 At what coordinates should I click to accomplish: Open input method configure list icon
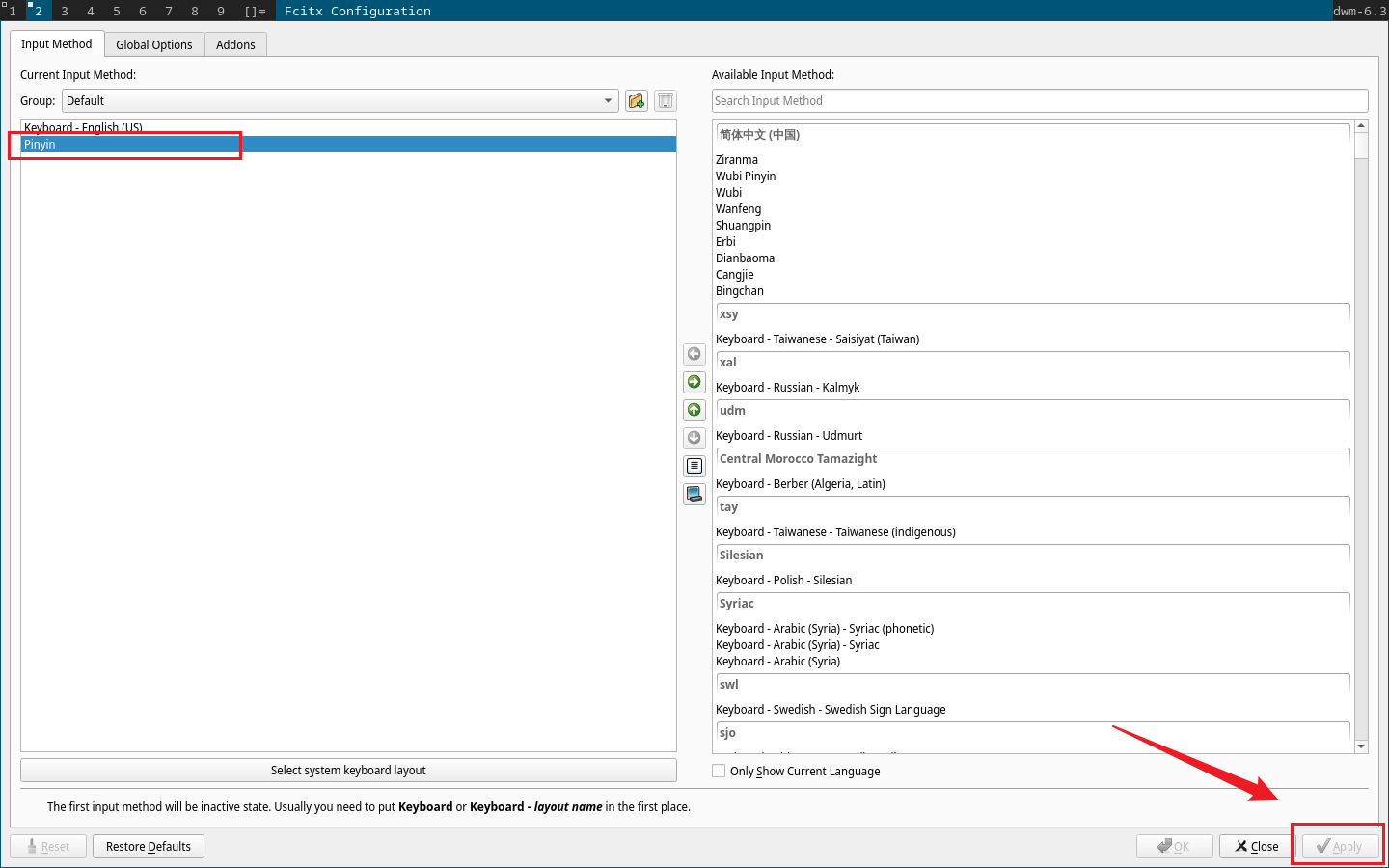pos(694,466)
